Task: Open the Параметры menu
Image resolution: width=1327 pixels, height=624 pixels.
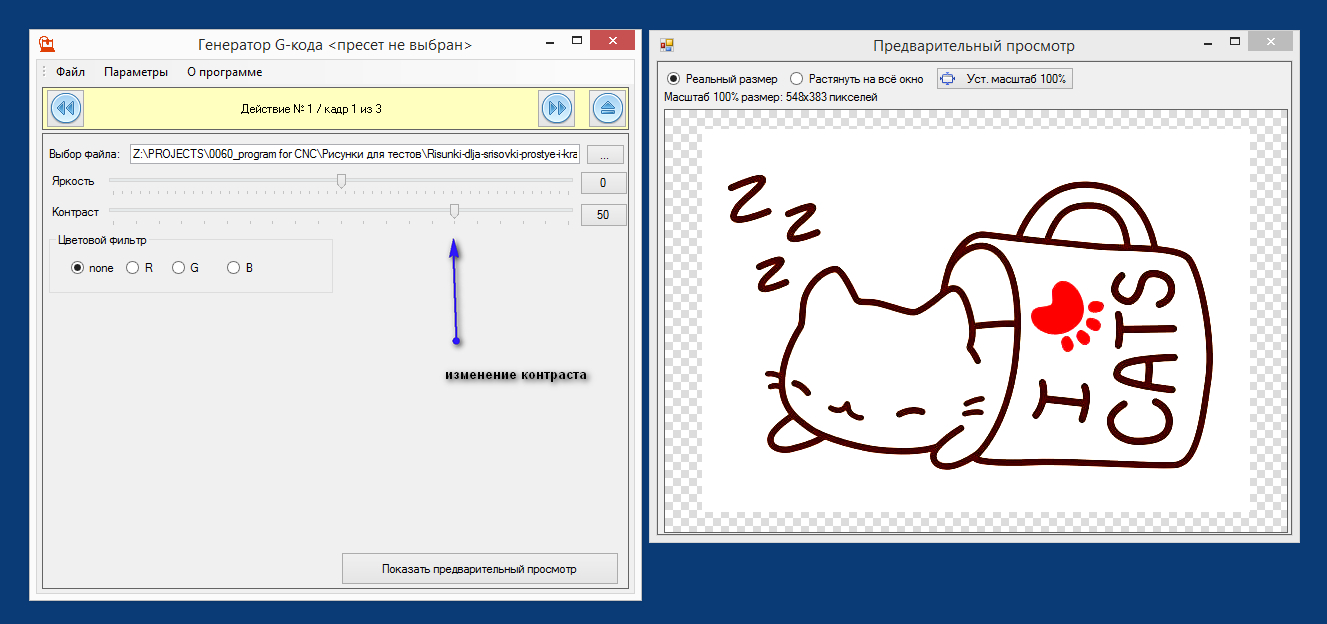Action: (x=136, y=72)
